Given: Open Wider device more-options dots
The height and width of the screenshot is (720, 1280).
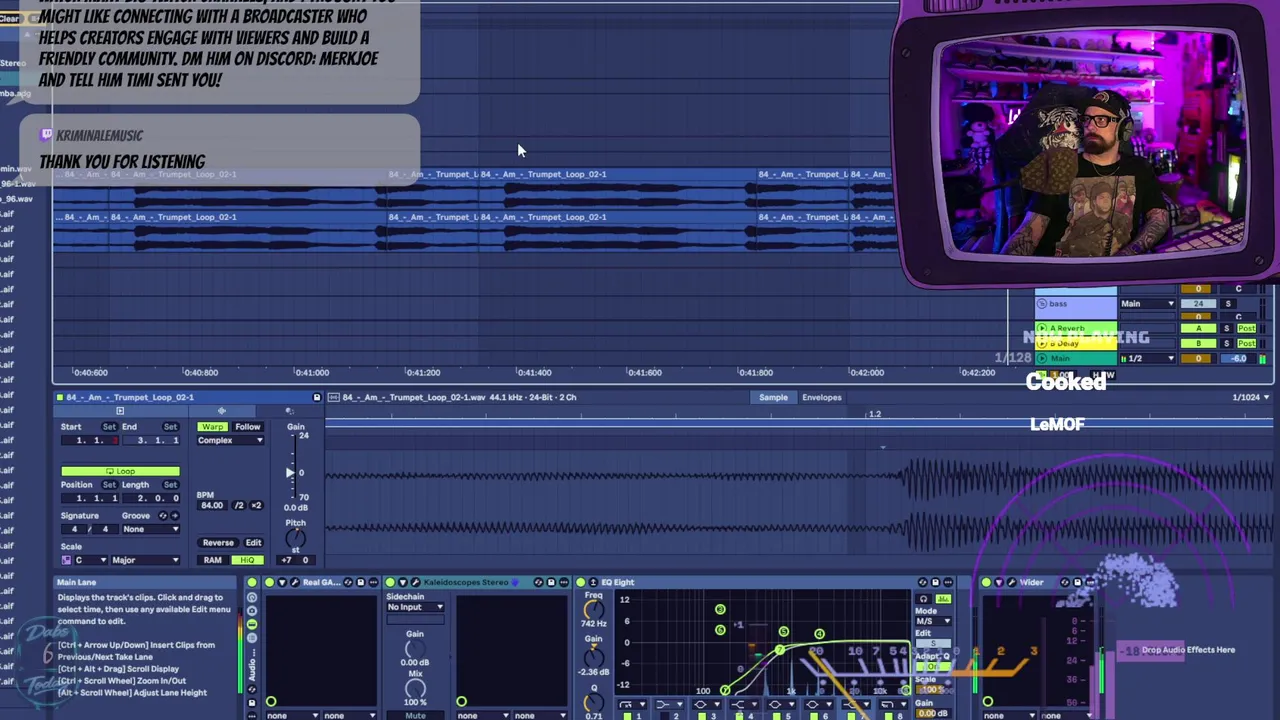Looking at the screenshot, I should pyautogui.click(x=1090, y=582).
